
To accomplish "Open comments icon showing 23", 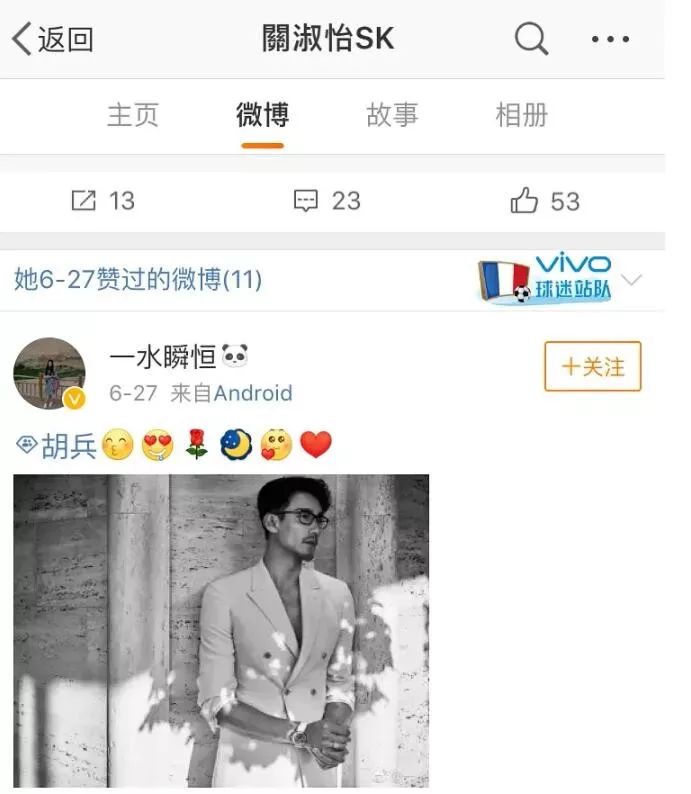I will (306, 201).
